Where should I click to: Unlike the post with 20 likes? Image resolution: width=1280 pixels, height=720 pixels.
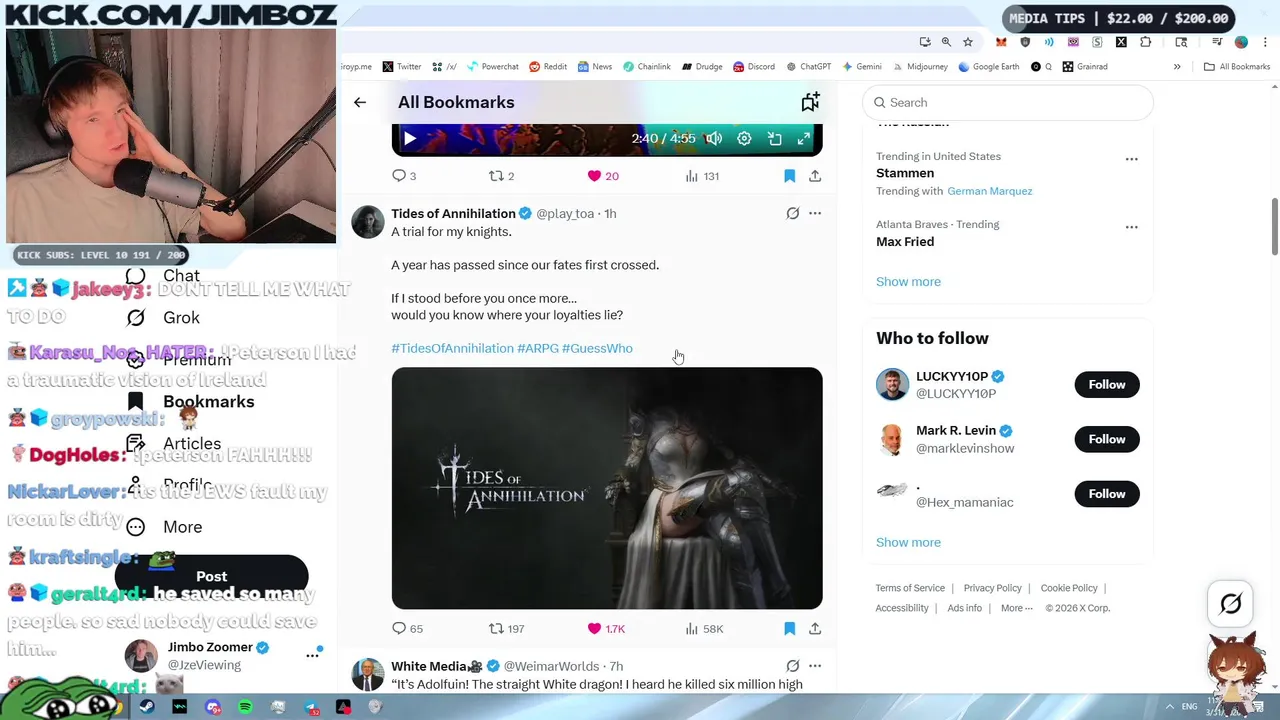click(603, 176)
